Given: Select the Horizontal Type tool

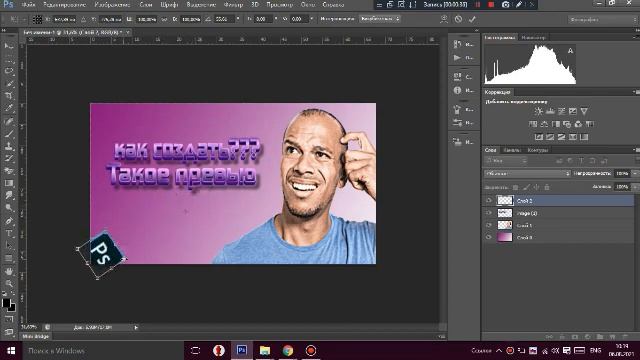Looking at the screenshot, I should 9,233.
